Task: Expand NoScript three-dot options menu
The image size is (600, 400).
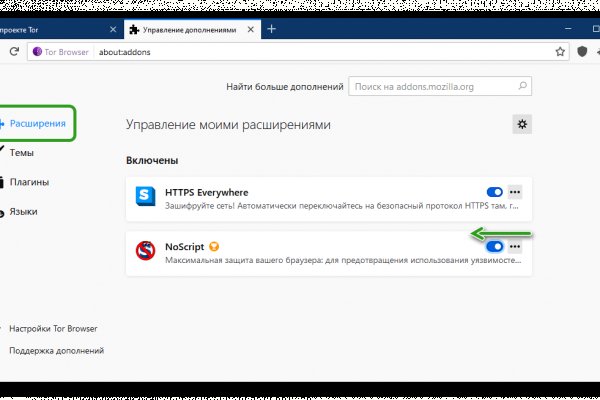Action: (515, 246)
